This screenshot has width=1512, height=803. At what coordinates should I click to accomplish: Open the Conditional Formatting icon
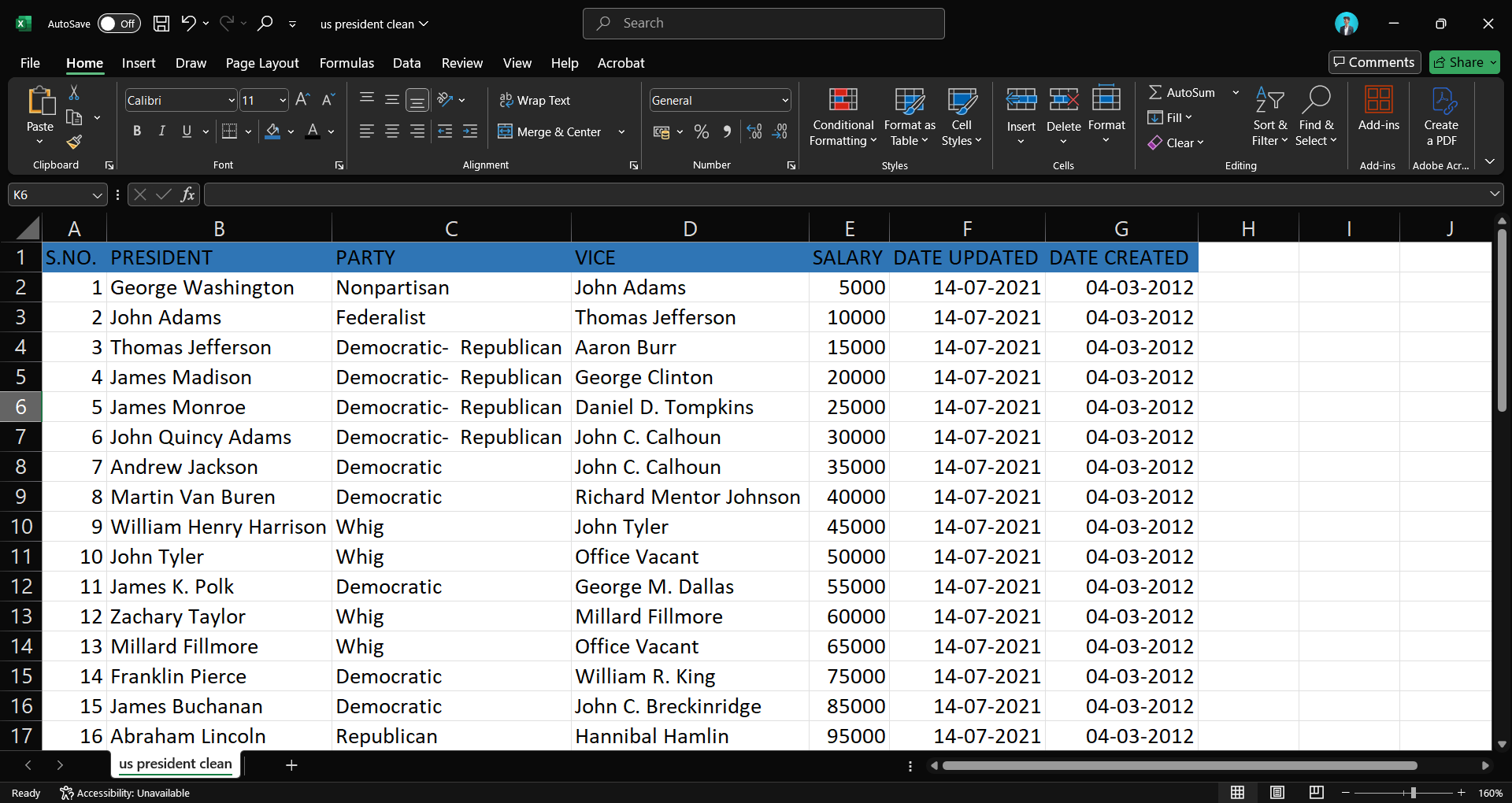(843, 100)
